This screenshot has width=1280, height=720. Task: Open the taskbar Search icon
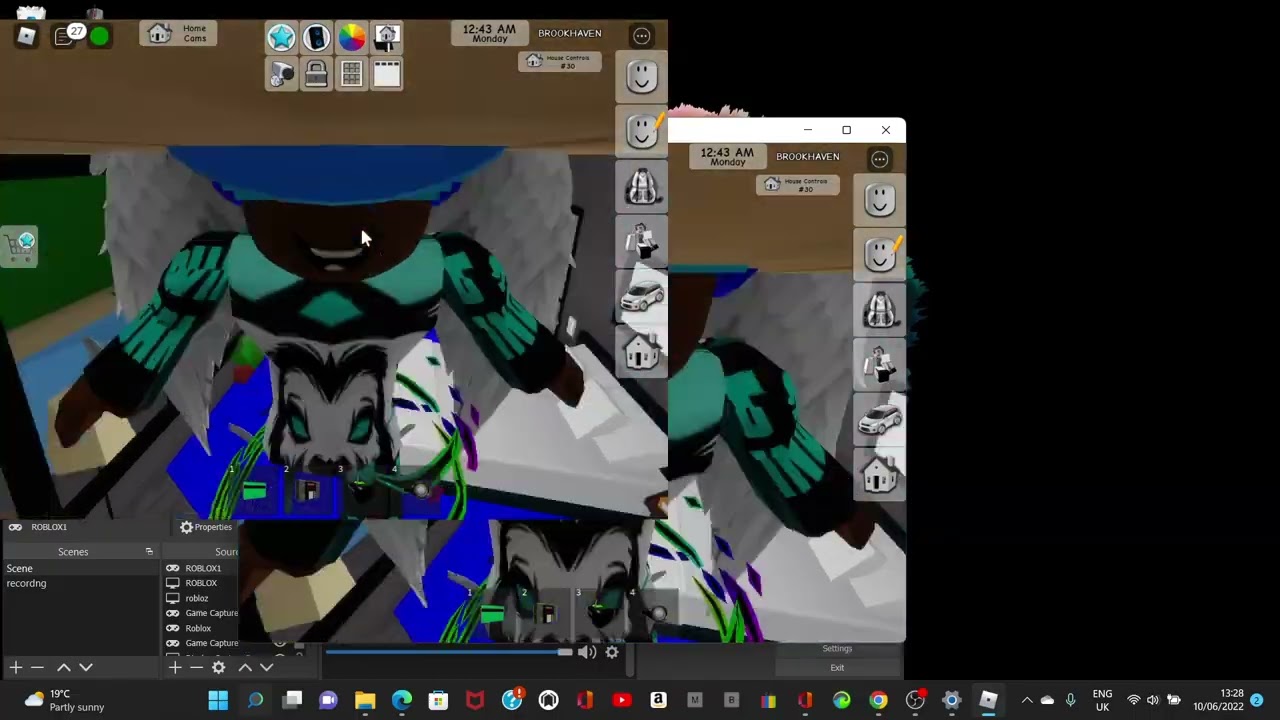255,700
